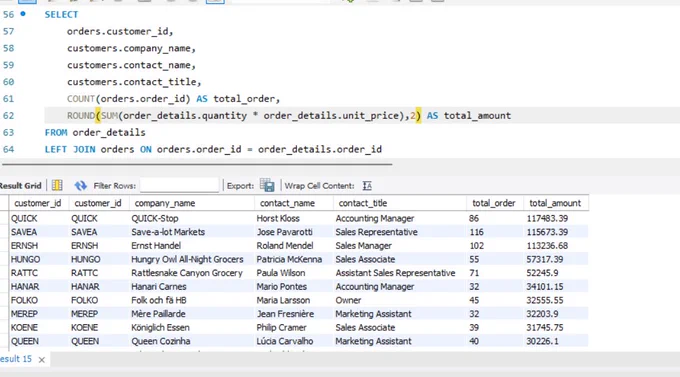Select total_amount cell '115673.39'
The height and width of the screenshot is (377, 680).
[x=547, y=232]
